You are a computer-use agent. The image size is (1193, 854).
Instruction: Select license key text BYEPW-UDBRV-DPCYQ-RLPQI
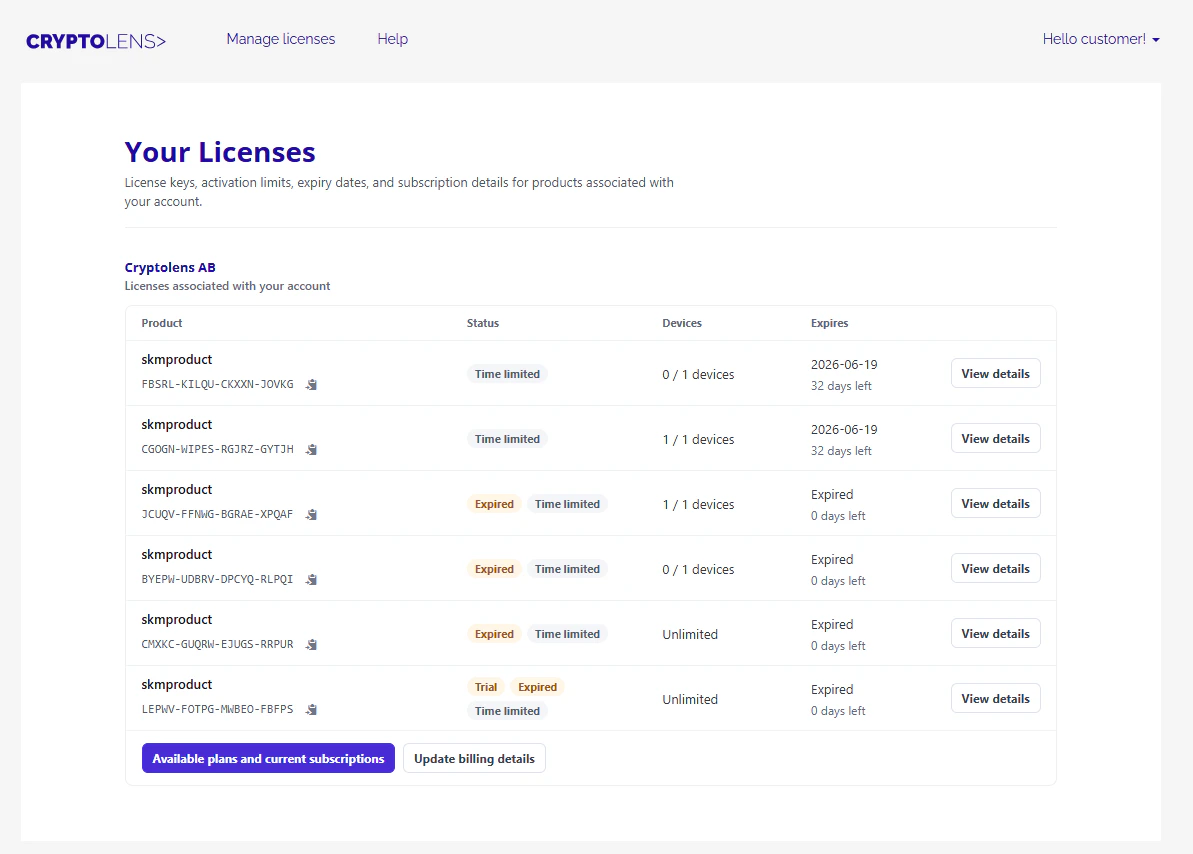pyautogui.click(x=218, y=579)
